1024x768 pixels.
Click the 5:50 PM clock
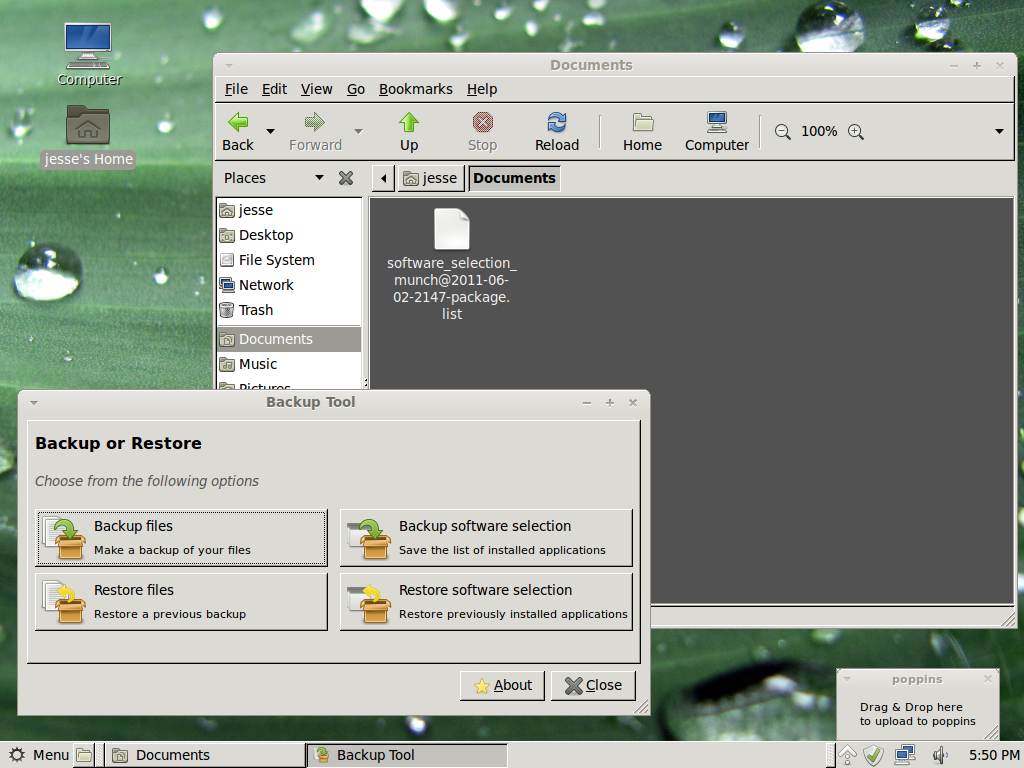pyautogui.click(x=994, y=756)
